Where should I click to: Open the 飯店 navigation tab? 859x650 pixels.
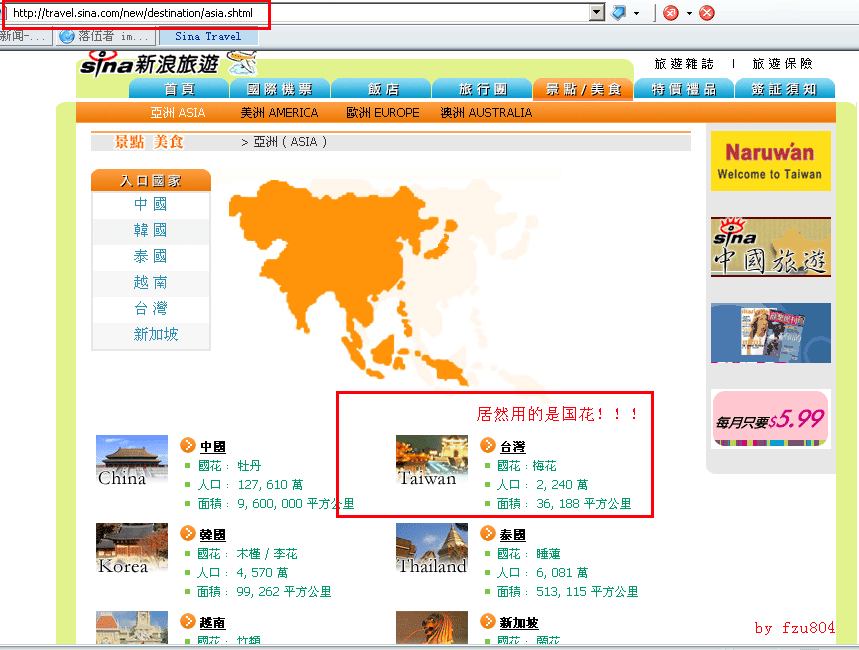(381, 89)
